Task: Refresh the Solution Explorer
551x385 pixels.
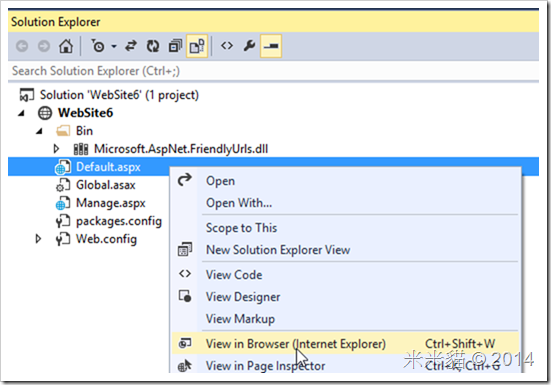Action: pos(153,46)
